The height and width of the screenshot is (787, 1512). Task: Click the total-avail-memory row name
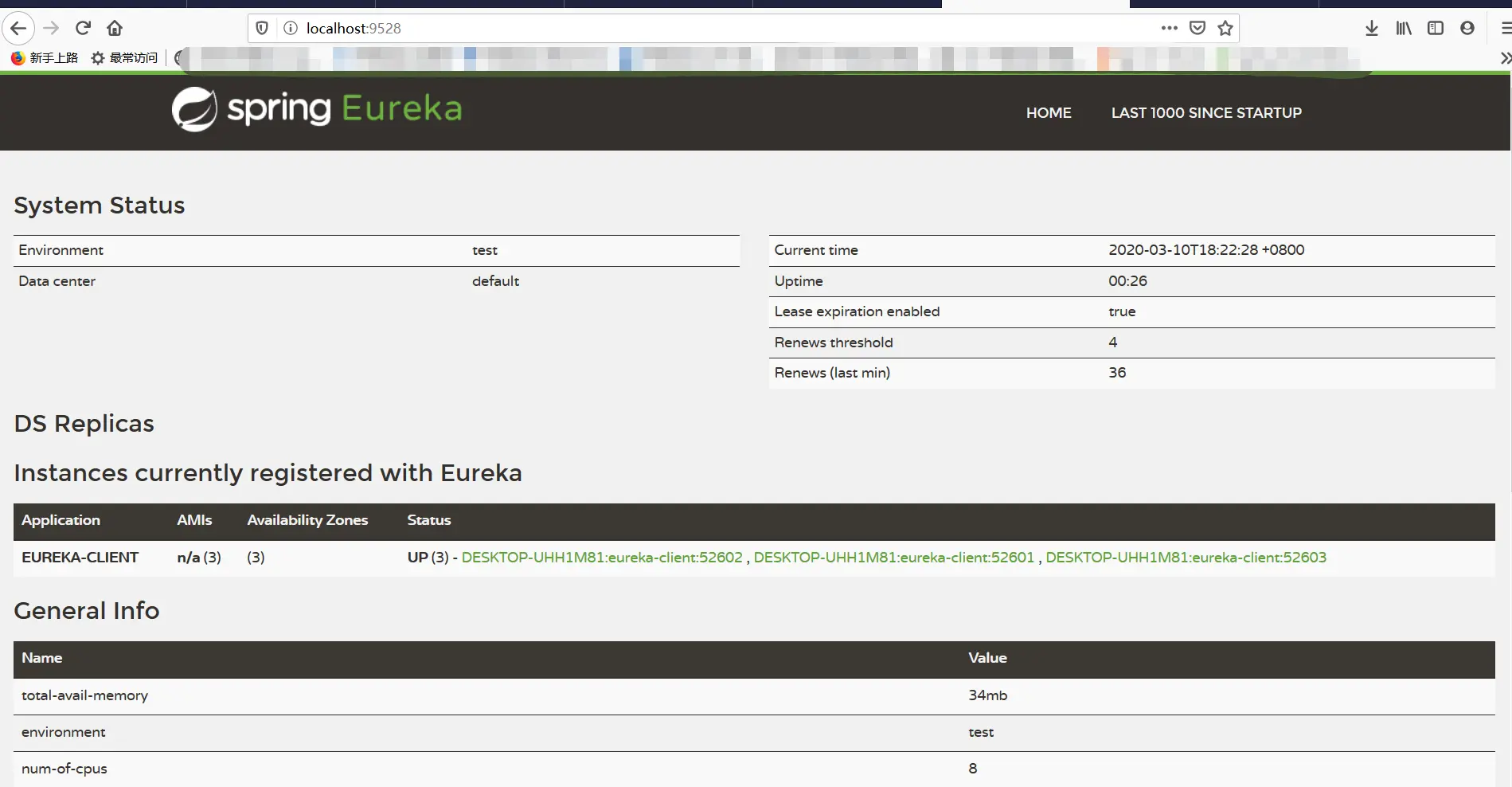(x=84, y=695)
